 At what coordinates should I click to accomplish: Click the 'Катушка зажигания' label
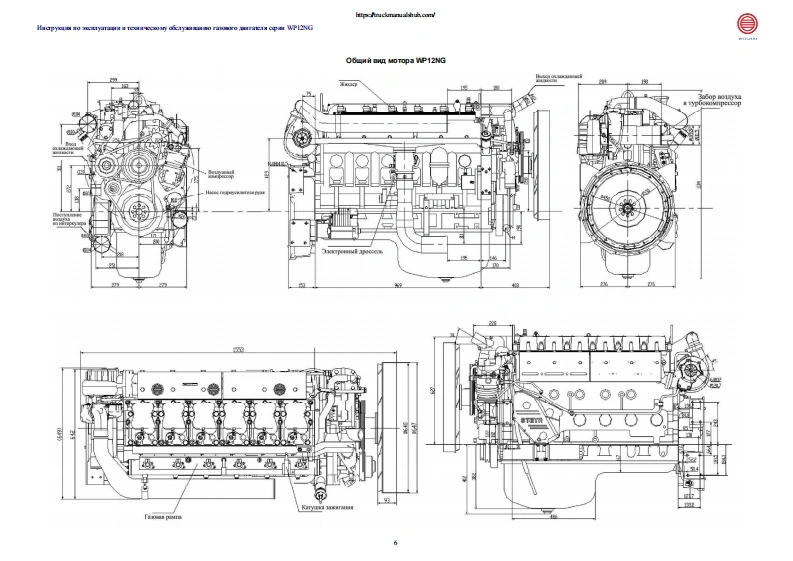coord(326,507)
